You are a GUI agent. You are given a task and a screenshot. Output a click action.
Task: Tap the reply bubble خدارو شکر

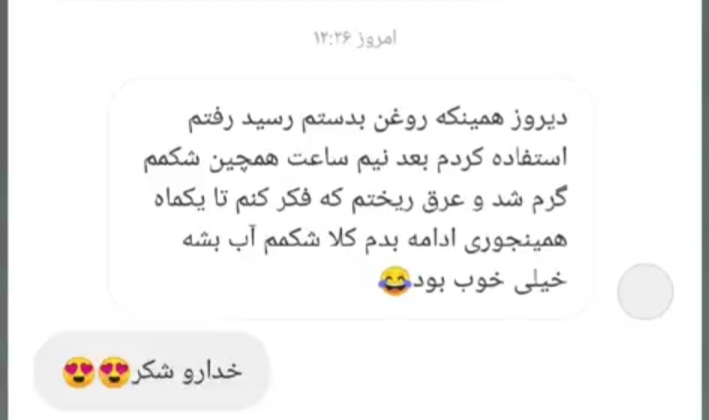152,371
